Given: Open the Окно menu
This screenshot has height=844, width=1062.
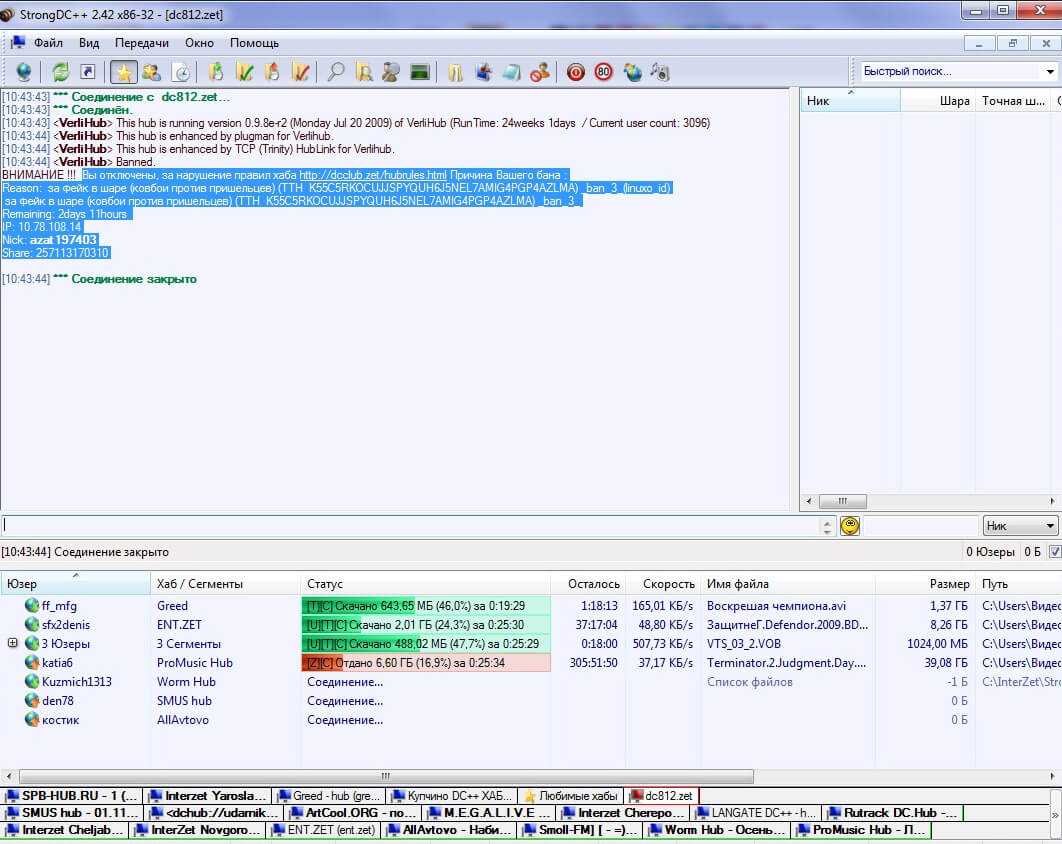Looking at the screenshot, I should coord(199,43).
